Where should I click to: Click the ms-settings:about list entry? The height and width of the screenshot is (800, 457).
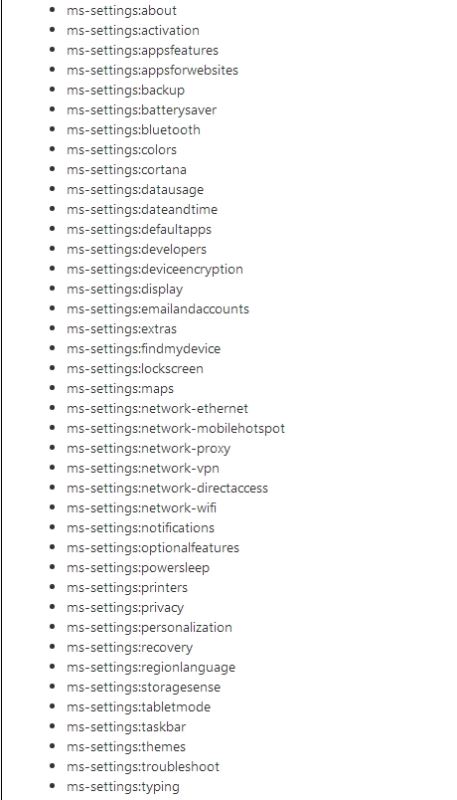(x=121, y=10)
